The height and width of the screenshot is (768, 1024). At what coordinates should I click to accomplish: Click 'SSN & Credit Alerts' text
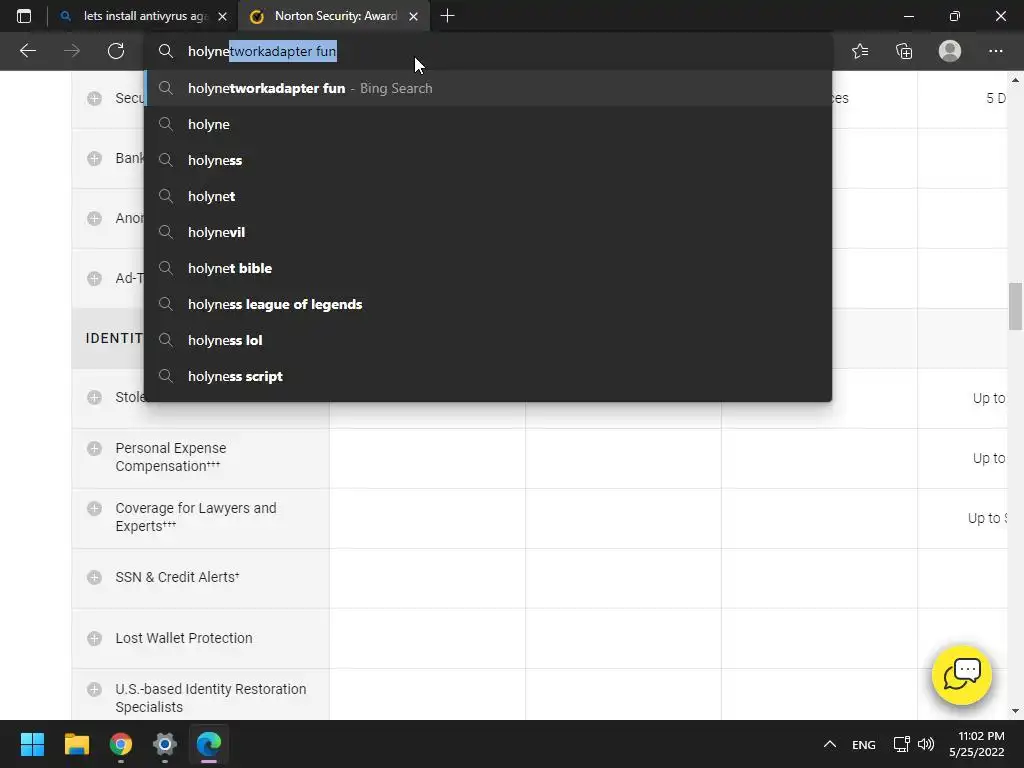tap(177, 577)
